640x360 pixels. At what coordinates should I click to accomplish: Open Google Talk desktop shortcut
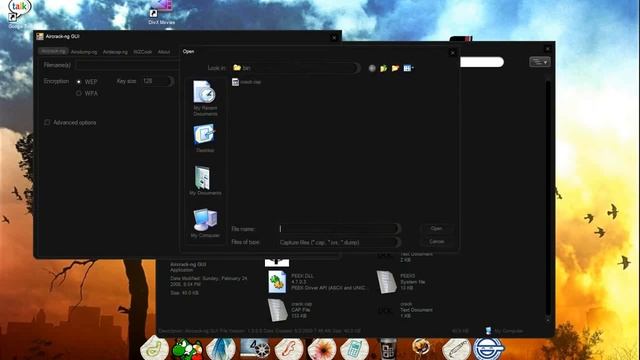[x=19, y=13]
